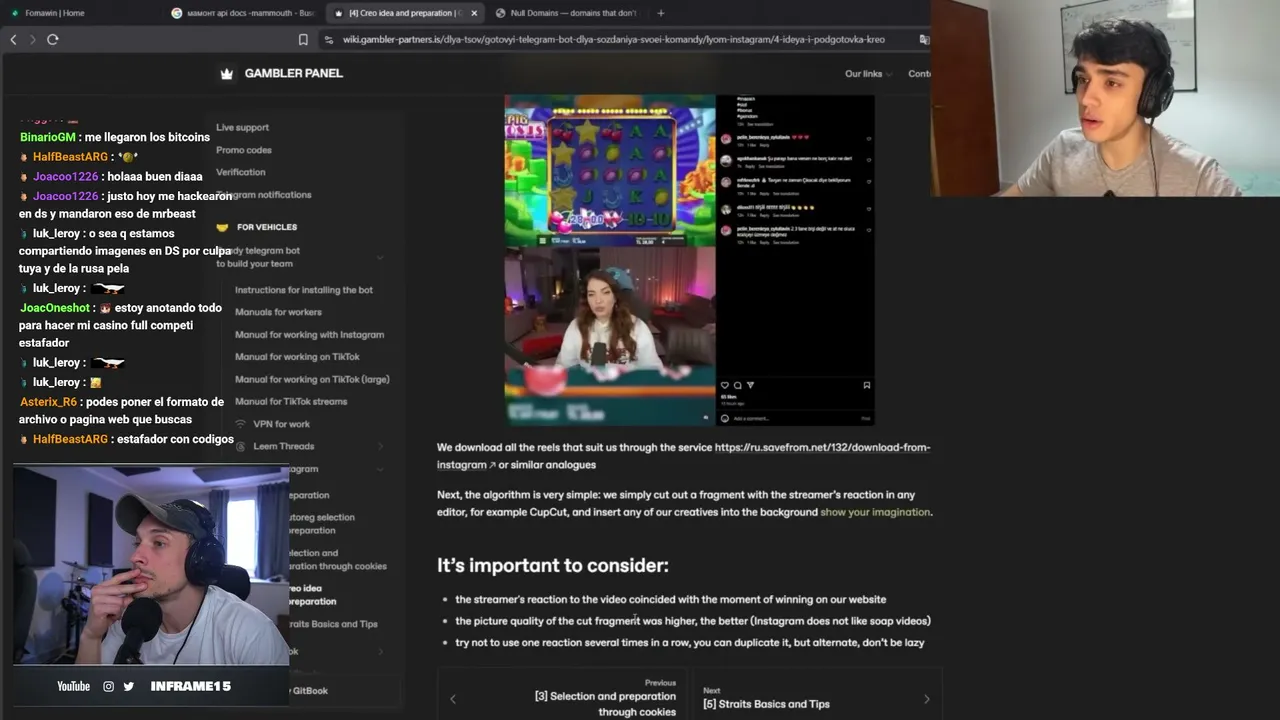
Task: Collapse the telegram bot sidebar section chevron
Action: tap(380, 257)
